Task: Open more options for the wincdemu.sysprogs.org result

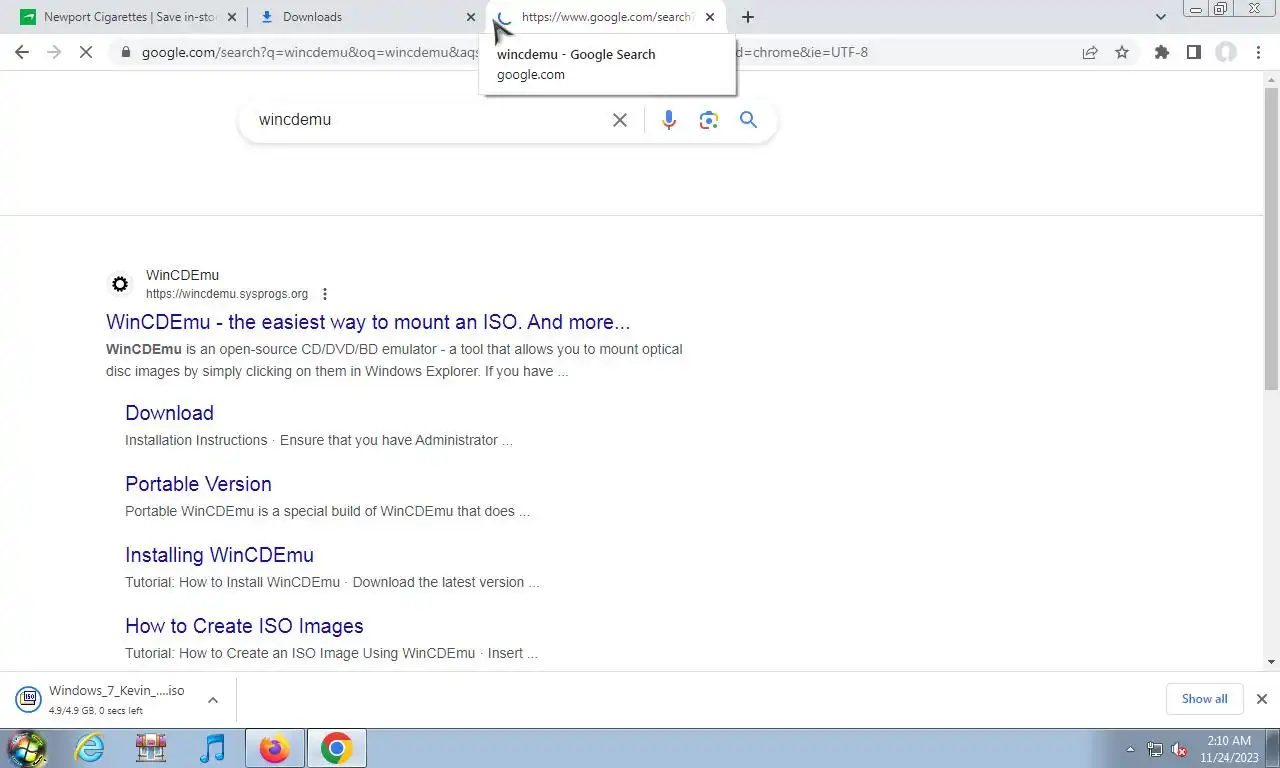Action: (324, 294)
